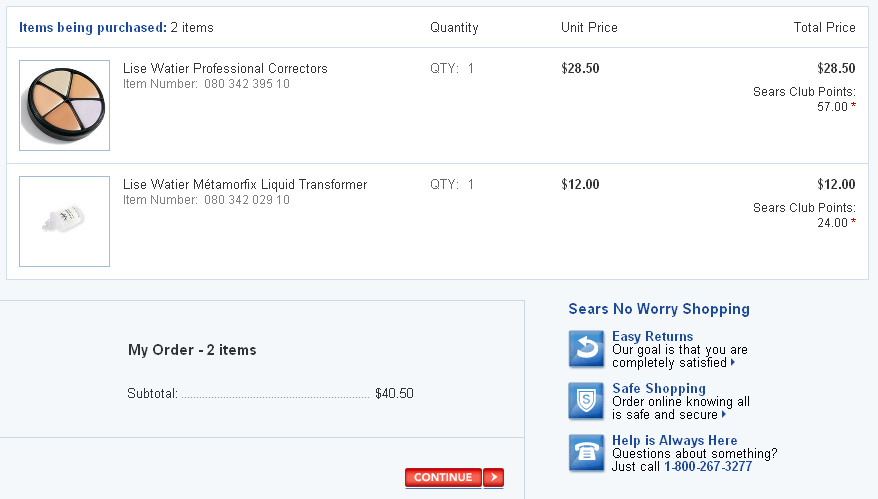This screenshot has height=499, width=878.
Task: Click the Sears No Worry Shopping heading
Action: pos(658,309)
